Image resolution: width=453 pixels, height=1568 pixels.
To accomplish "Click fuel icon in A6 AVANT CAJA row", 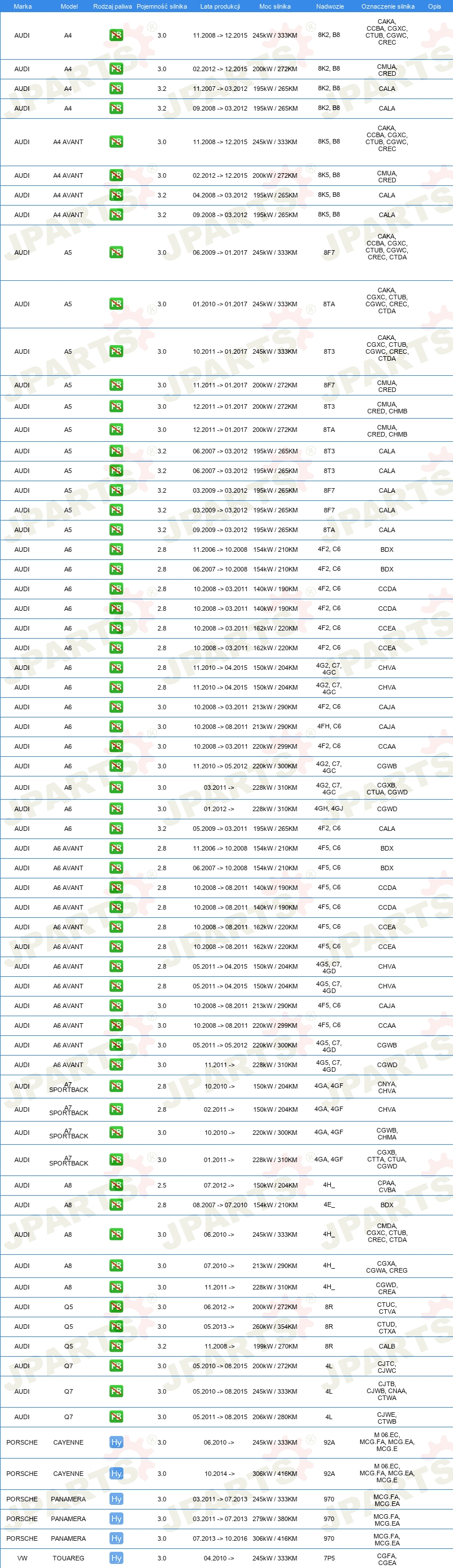I will [x=116, y=1006].
